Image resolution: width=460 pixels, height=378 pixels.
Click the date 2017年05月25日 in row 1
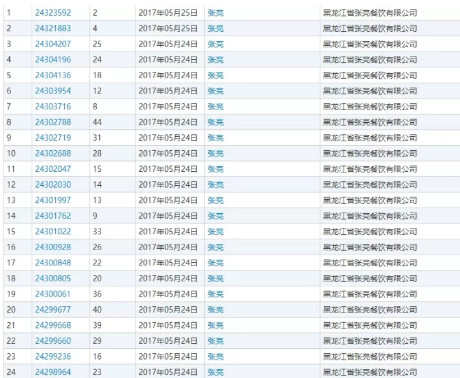[168, 13]
